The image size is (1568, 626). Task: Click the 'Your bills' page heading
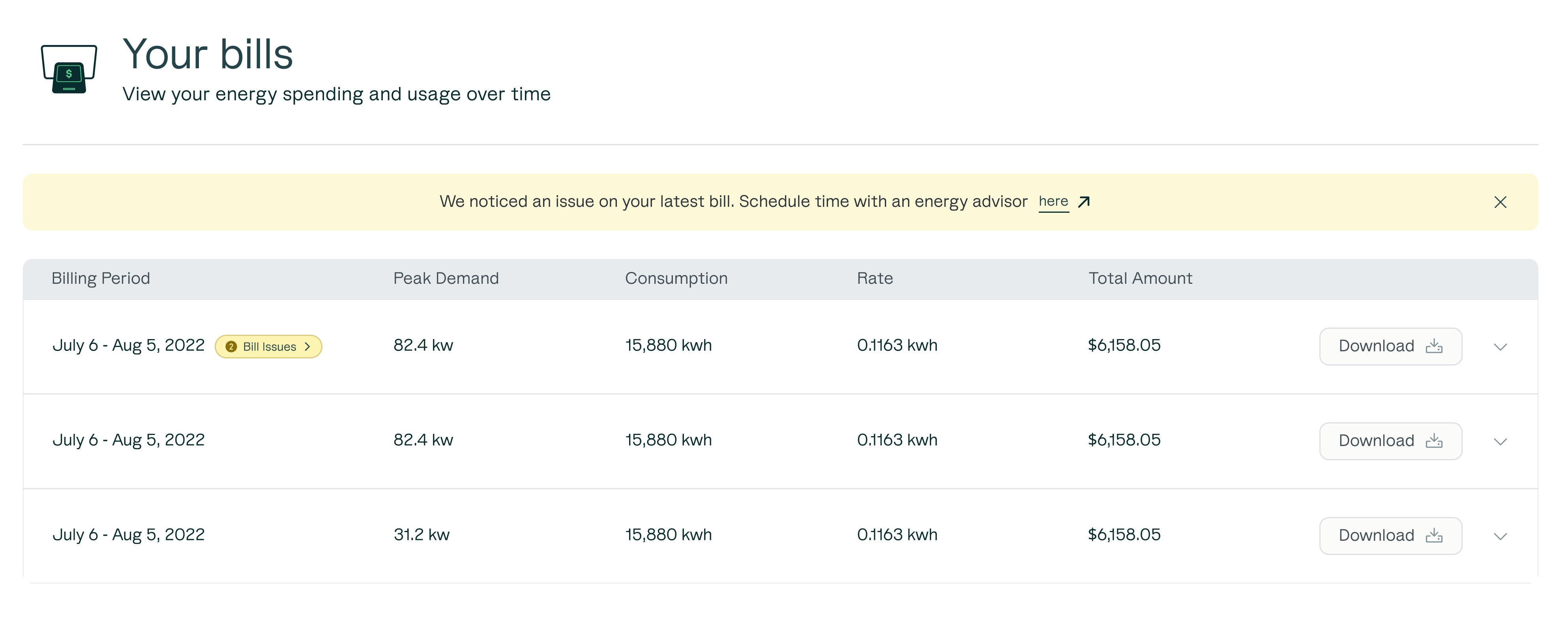208,54
